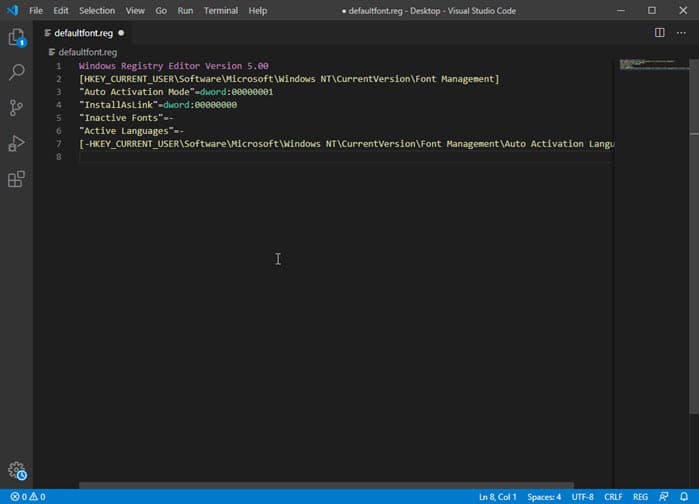Open the Manage gear icon

tap(17, 470)
